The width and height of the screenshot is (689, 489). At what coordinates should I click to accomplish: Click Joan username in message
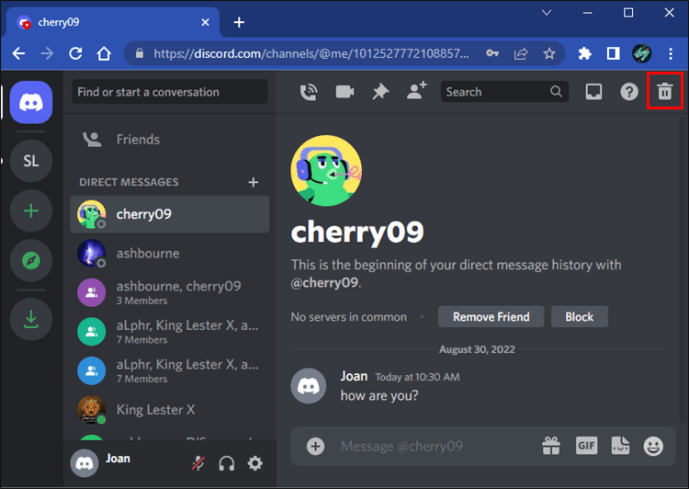(354, 376)
